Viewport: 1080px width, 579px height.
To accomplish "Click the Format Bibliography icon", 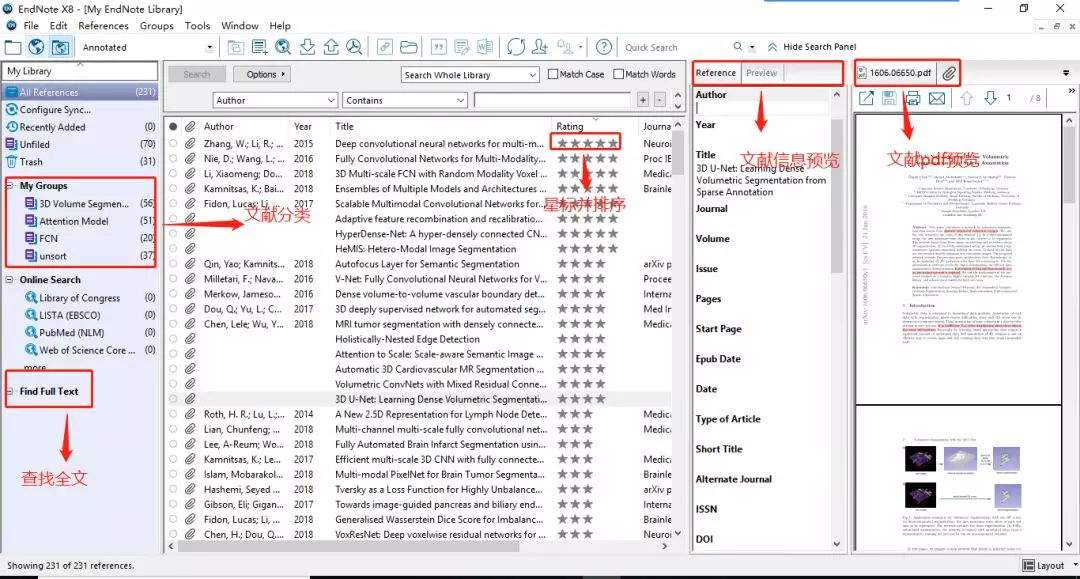I will click(x=461, y=47).
